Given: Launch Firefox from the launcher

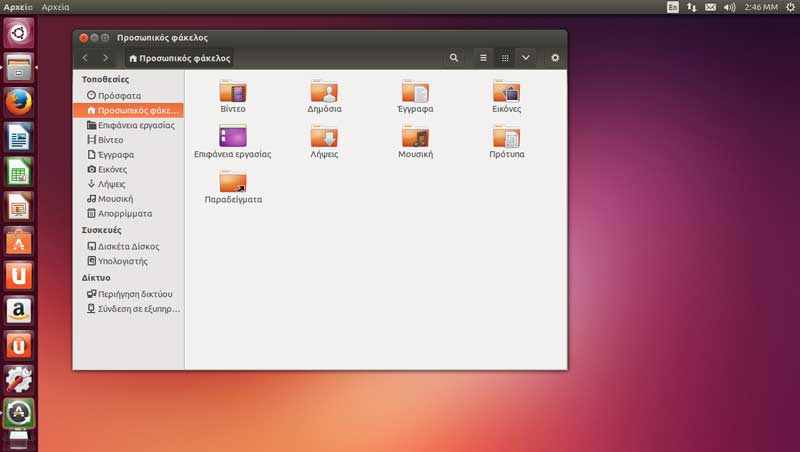Looking at the screenshot, I should 19,102.
